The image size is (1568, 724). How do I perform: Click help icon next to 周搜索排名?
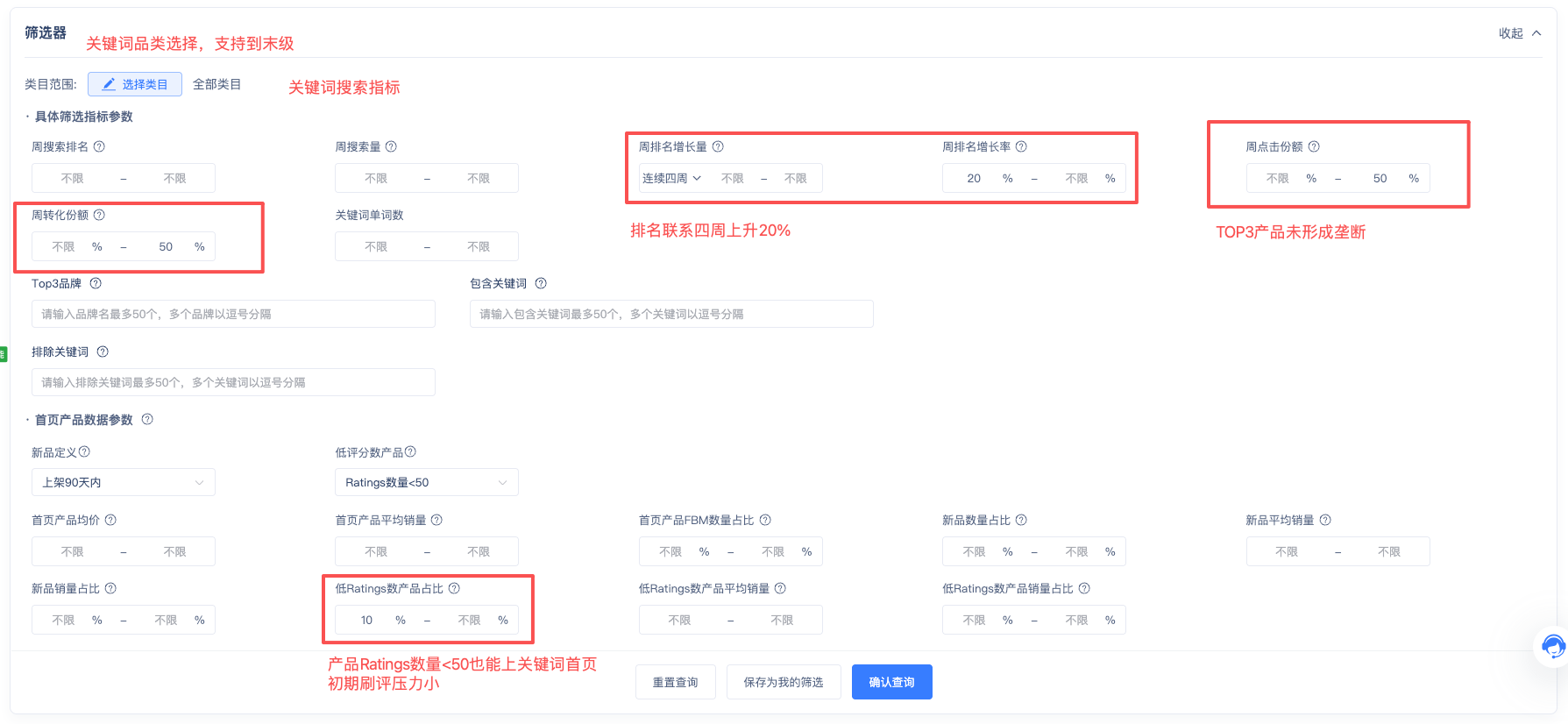tap(99, 146)
